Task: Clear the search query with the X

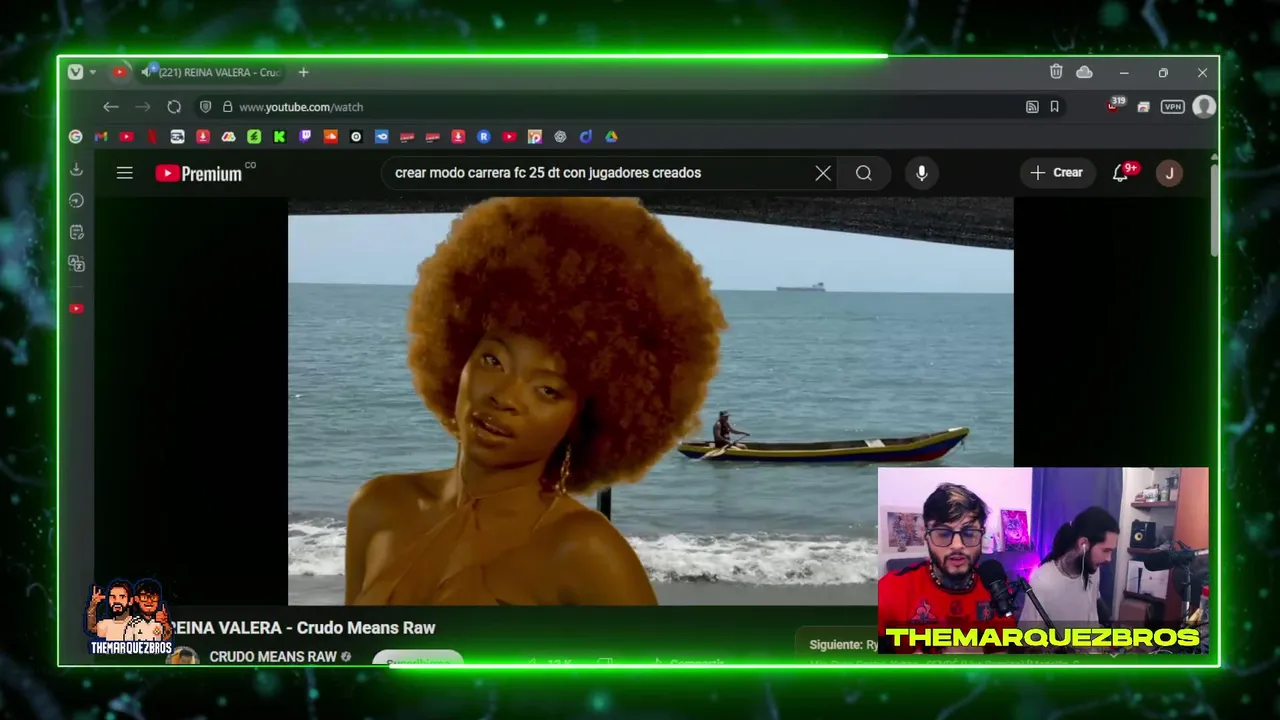Action: coord(823,173)
